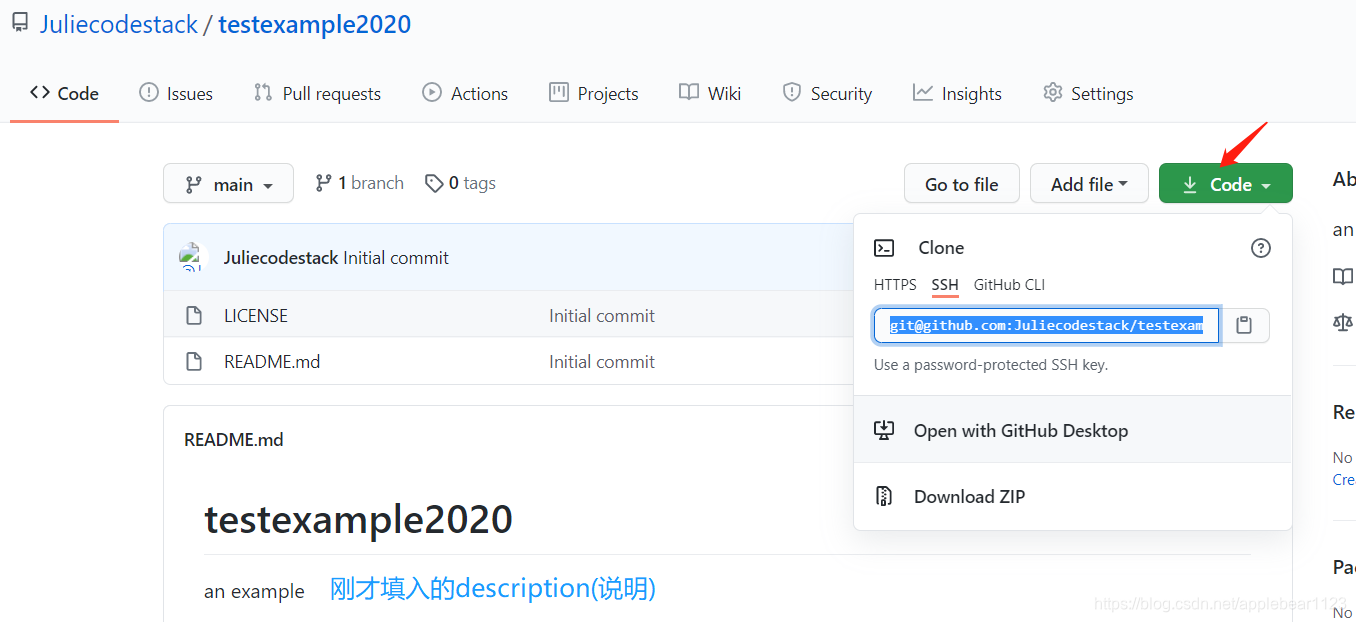Open the testexample2020 repository link
The height and width of the screenshot is (622, 1356).
pos(314,24)
